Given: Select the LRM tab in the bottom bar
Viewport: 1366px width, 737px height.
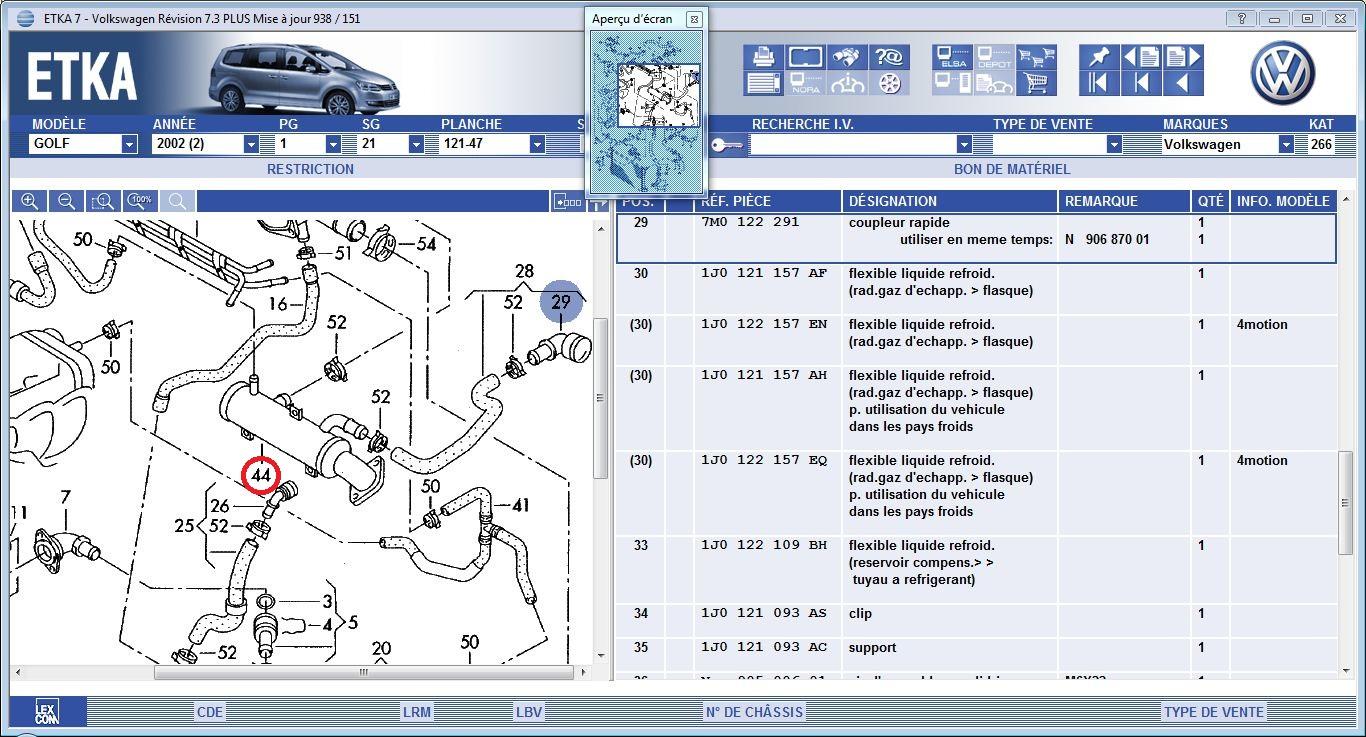Looking at the screenshot, I should click(x=416, y=712).
